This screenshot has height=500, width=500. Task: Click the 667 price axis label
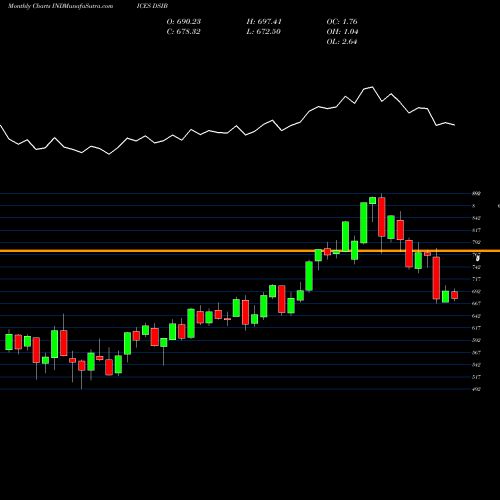click(x=476, y=303)
